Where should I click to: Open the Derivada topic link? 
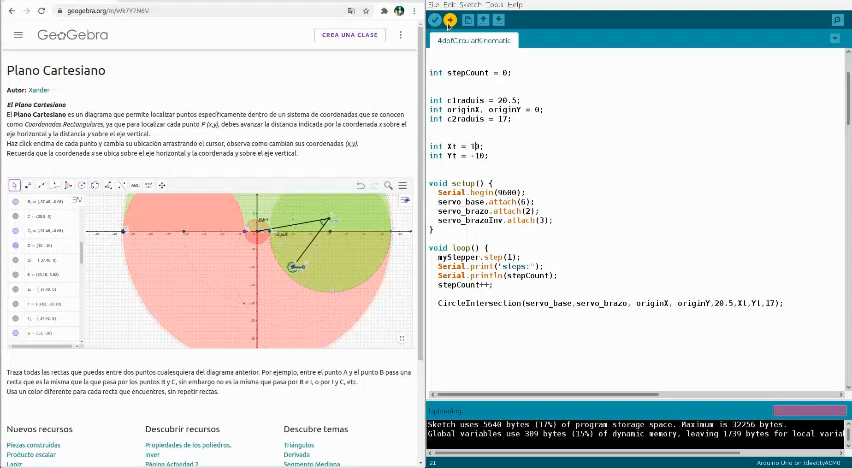[x=297, y=454]
